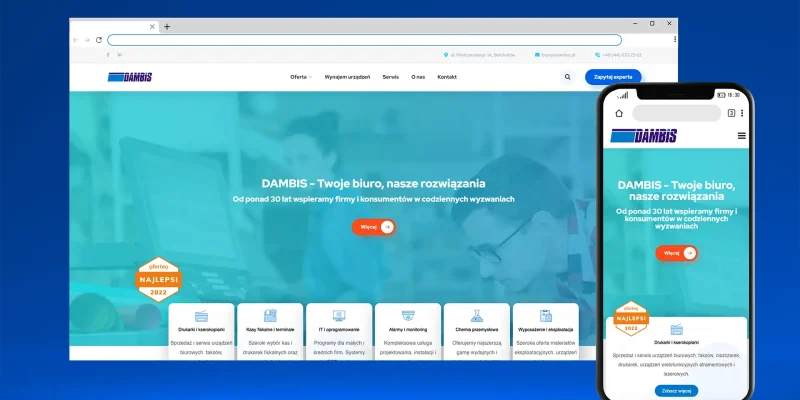
Task: Click the desktop hero headline DAMBIS – Twoje biuro
Action: [x=373, y=183]
